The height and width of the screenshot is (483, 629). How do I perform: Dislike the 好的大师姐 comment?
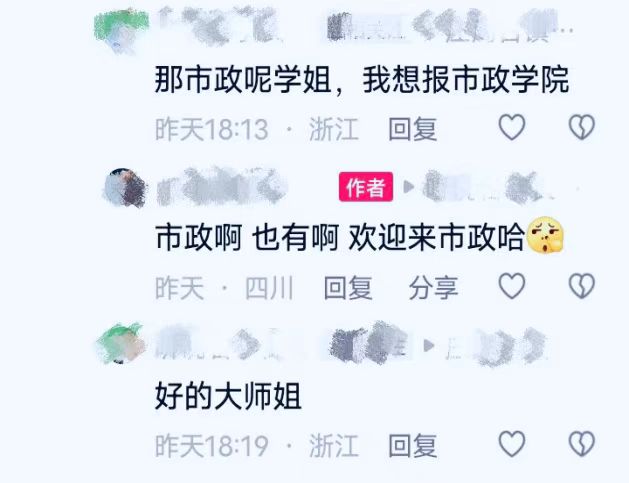coord(582,444)
